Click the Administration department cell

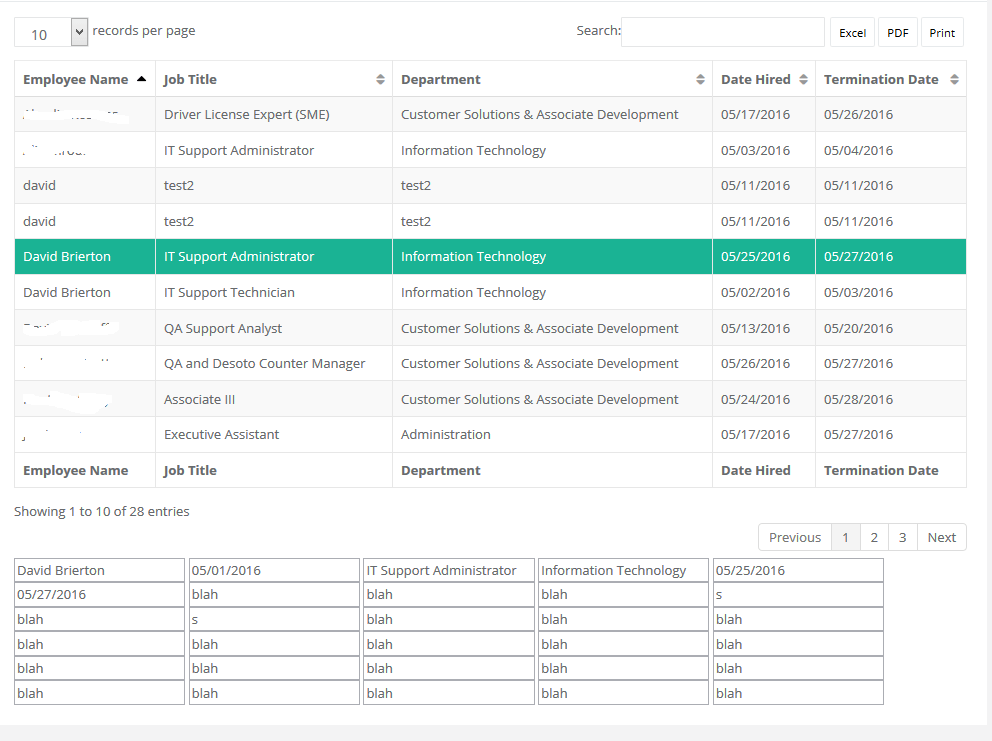[552, 435]
